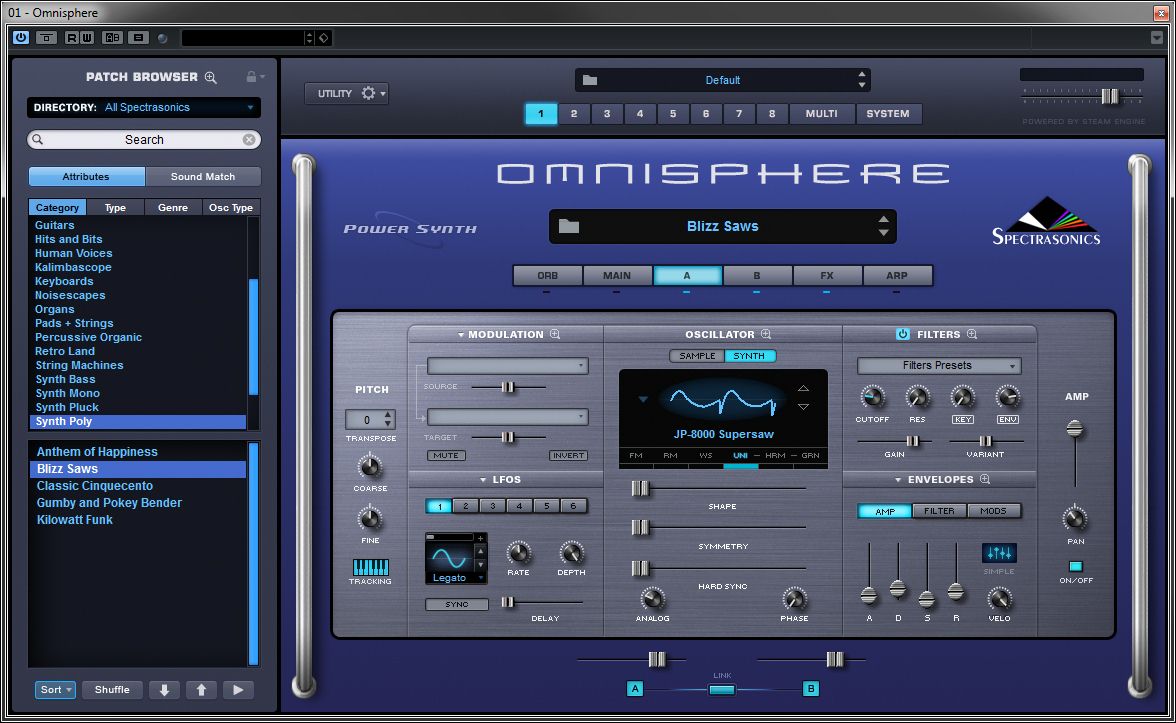This screenshot has height=723, width=1176.
Task: Switch to the layer B tab
Action: click(x=757, y=275)
